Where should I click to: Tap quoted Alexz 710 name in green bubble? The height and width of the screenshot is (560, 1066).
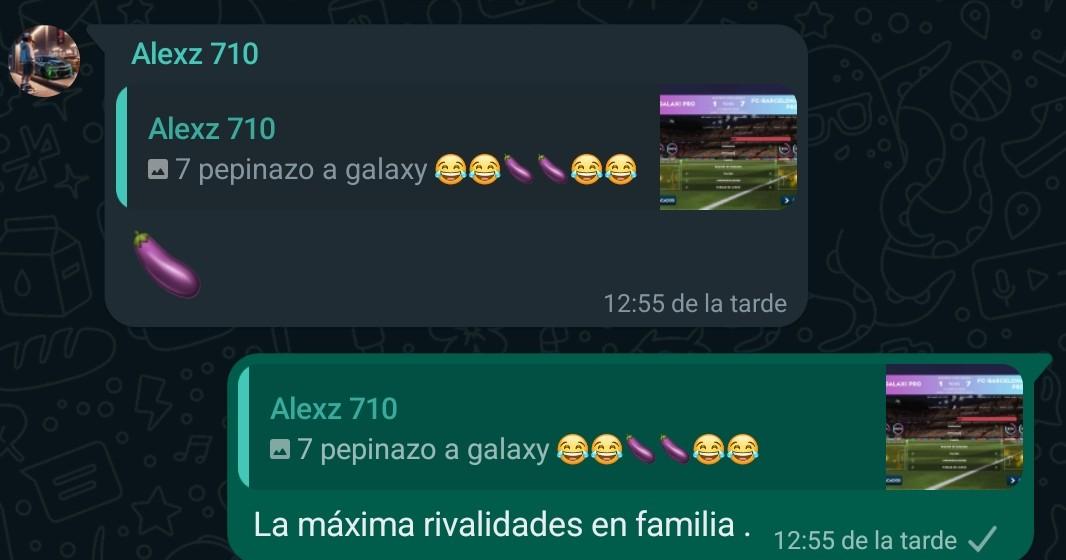tap(334, 408)
